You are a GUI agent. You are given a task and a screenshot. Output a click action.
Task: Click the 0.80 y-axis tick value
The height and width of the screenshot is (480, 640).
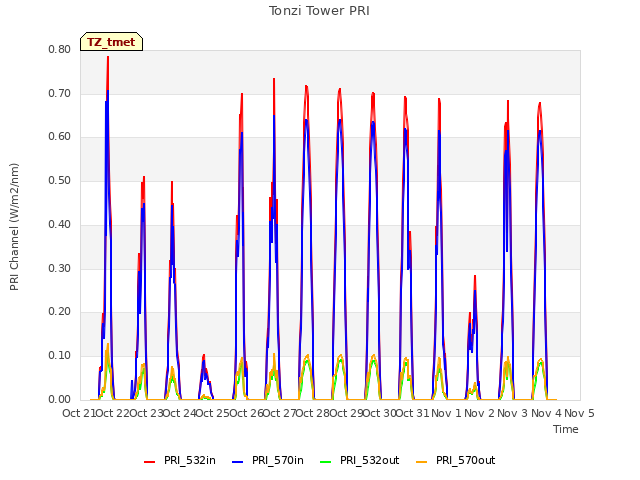tap(60, 49)
